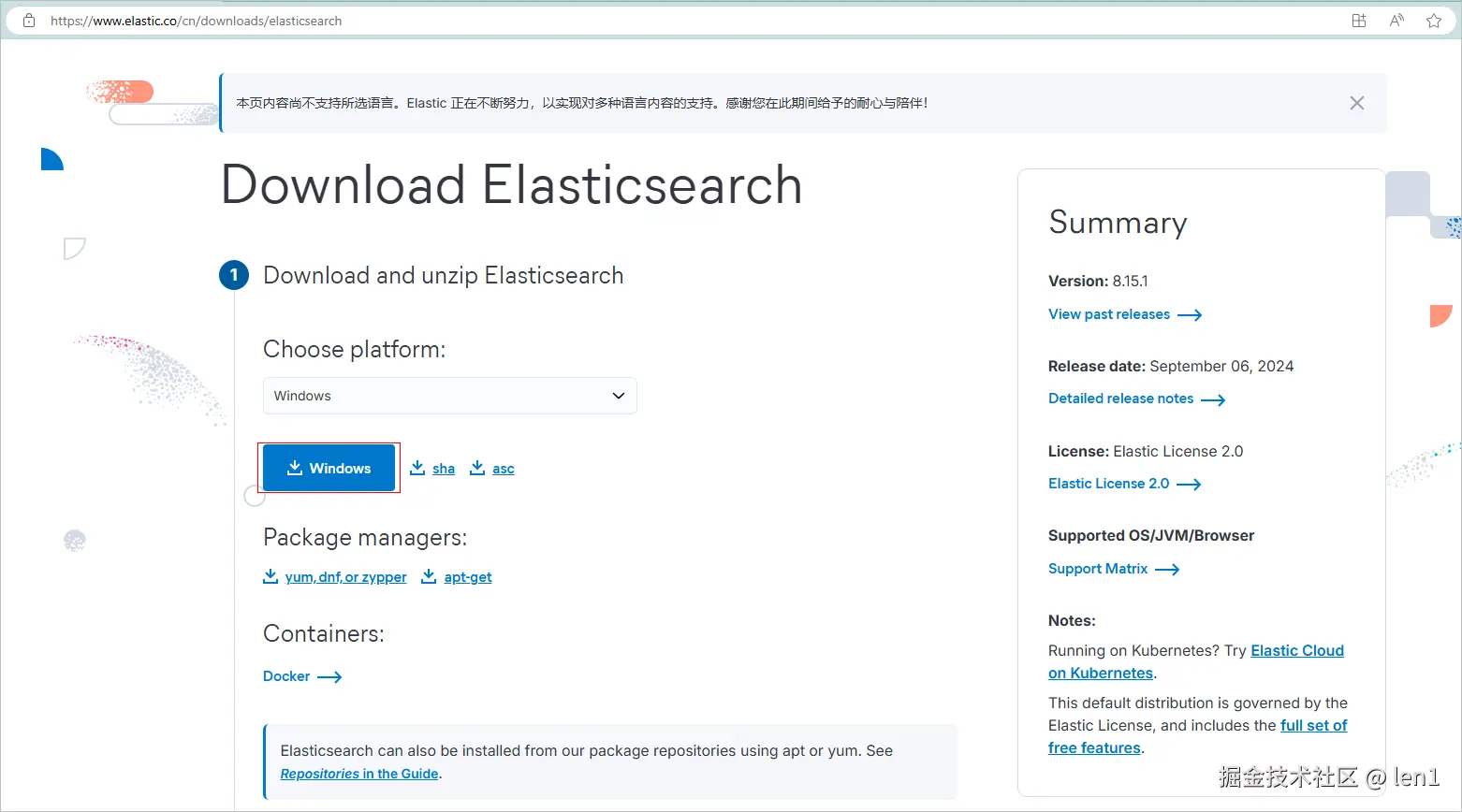1462x812 pixels.
Task: Select Supported OS/JVM/Browser text
Action: tap(1151, 535)
